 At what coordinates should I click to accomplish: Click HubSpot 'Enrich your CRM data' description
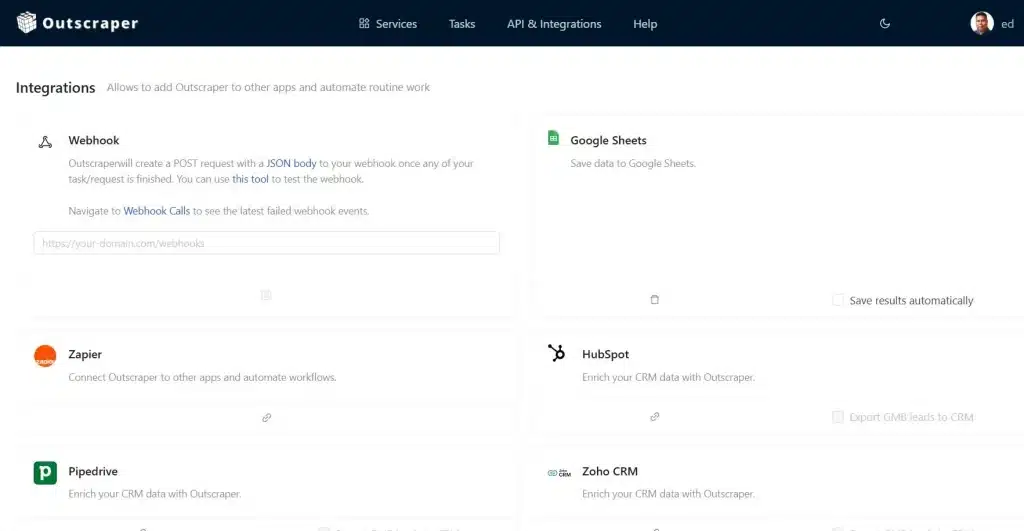(668, 378)
